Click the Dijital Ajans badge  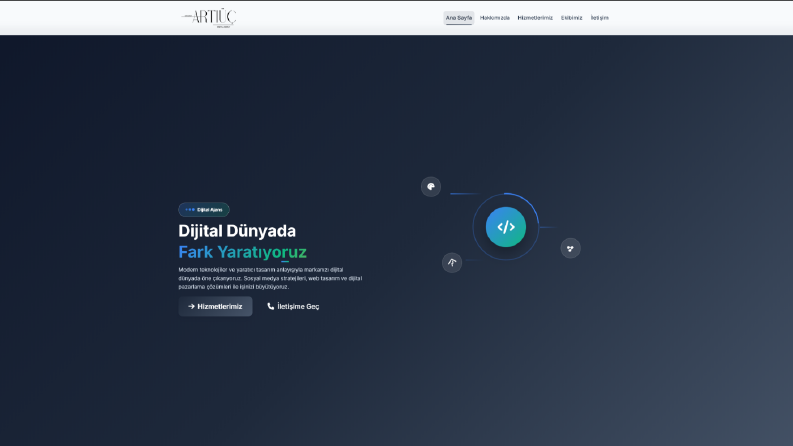tap(204, 209)
